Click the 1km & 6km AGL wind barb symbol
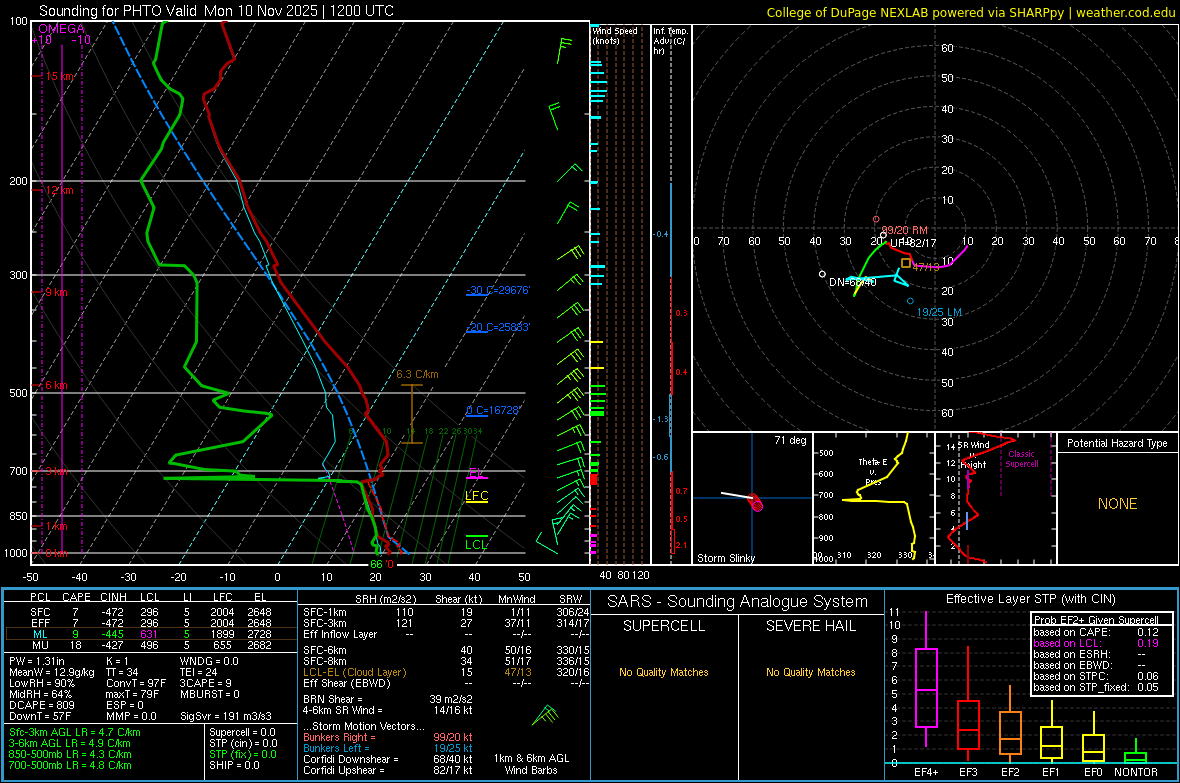1180x783 pixels. [546, 715]
